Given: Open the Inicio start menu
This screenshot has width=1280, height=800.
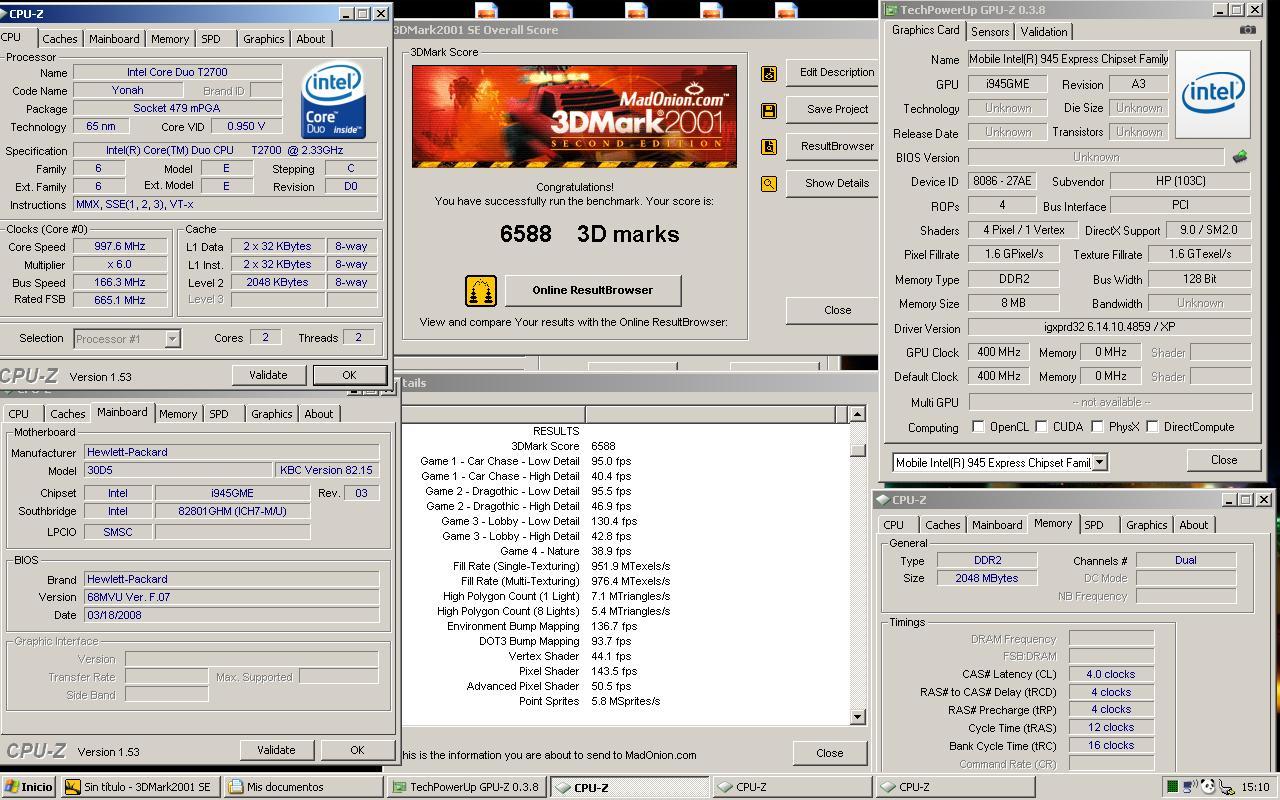Looking at the screenshot, I should click(28, 787).
